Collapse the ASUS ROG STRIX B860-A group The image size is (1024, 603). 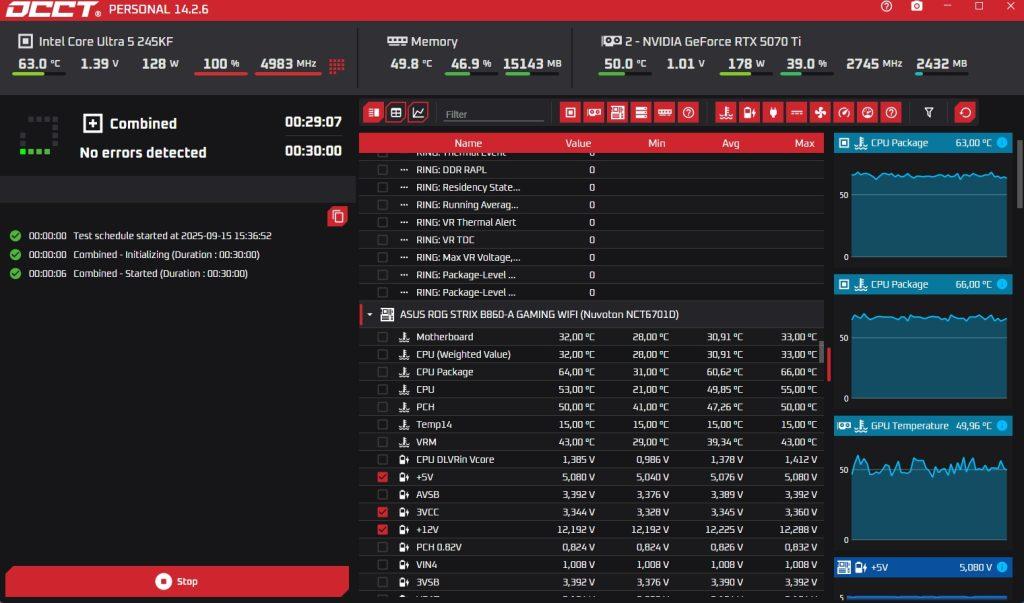370,315
